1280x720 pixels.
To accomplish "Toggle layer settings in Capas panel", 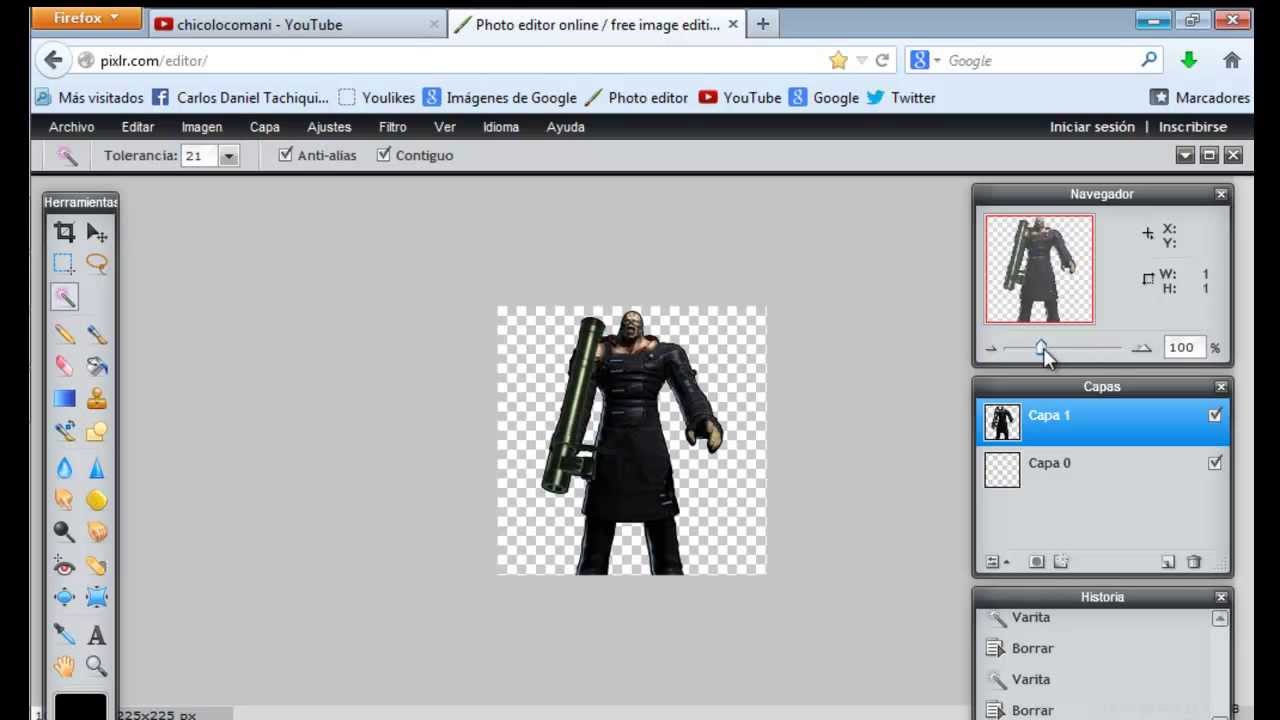I will pos(997,562).
